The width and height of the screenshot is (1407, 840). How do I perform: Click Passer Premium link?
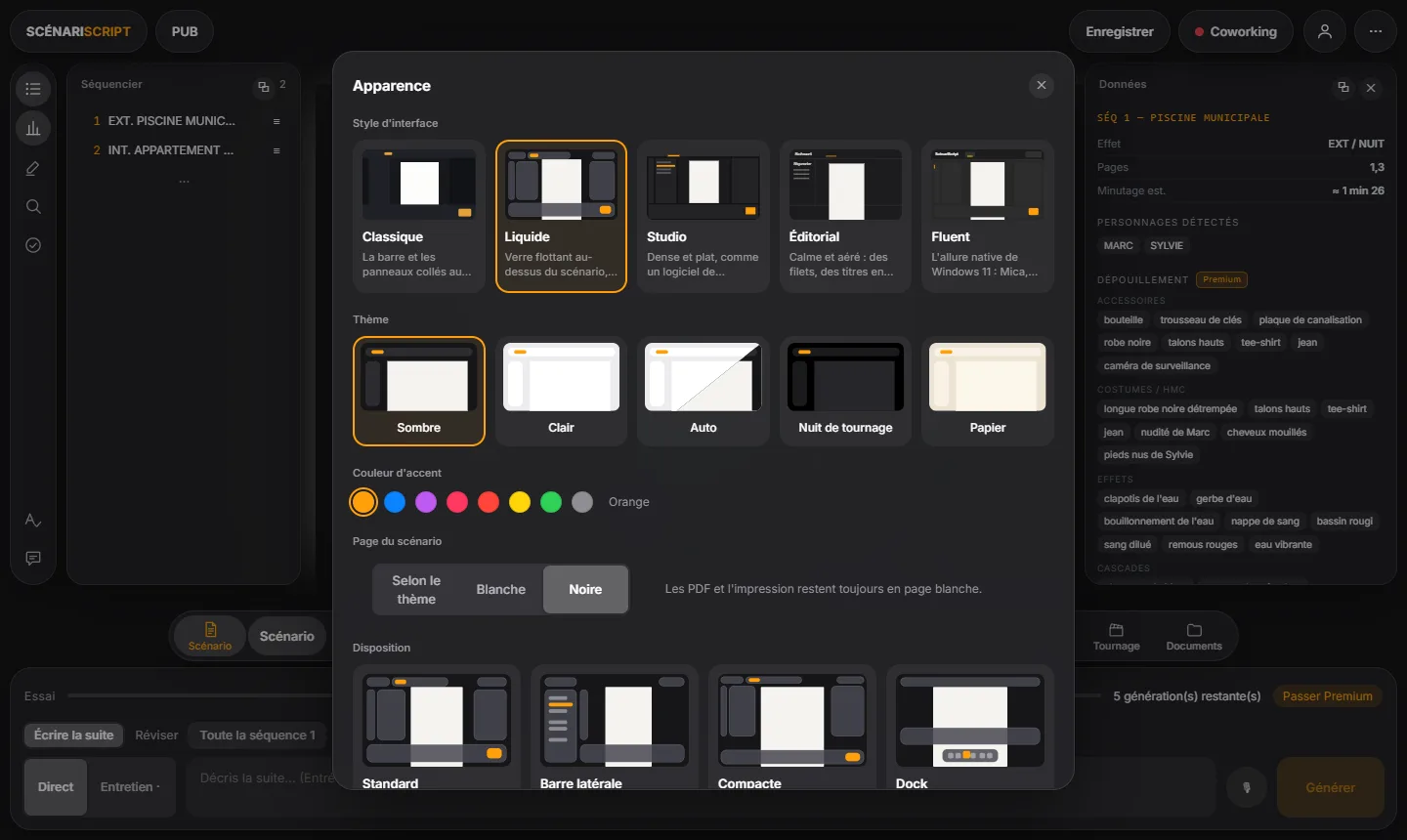coord(1327,696)
